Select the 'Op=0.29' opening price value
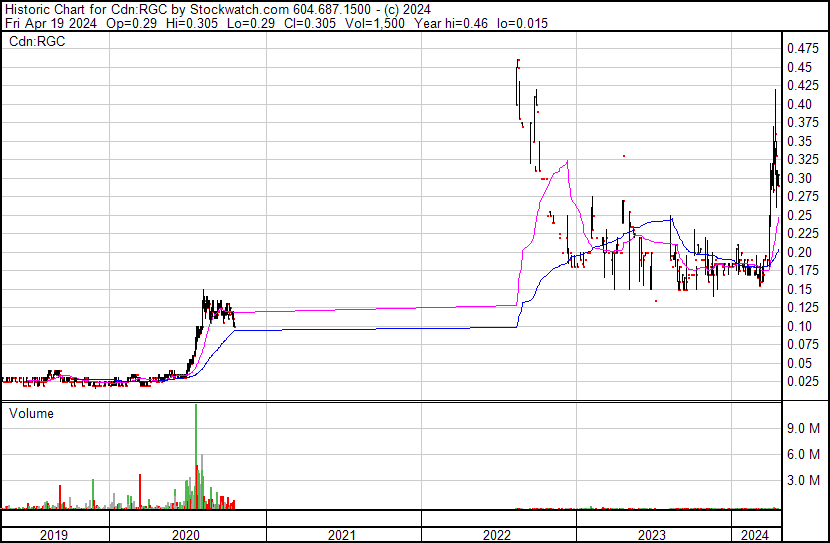 pos(131,23)
